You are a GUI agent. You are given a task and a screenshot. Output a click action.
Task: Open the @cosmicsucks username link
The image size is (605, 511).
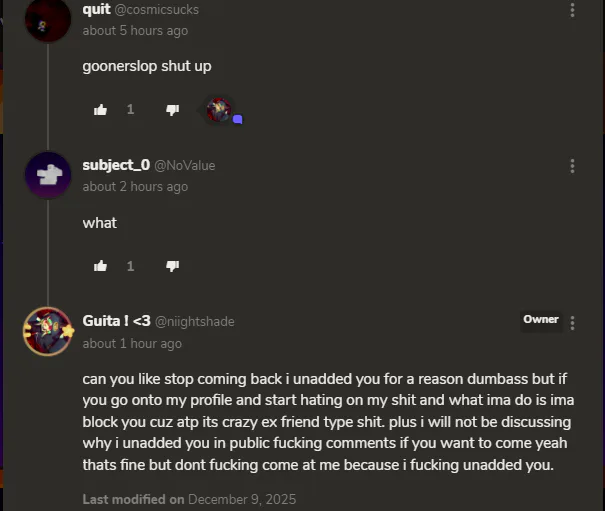click(x=157, y=10)
